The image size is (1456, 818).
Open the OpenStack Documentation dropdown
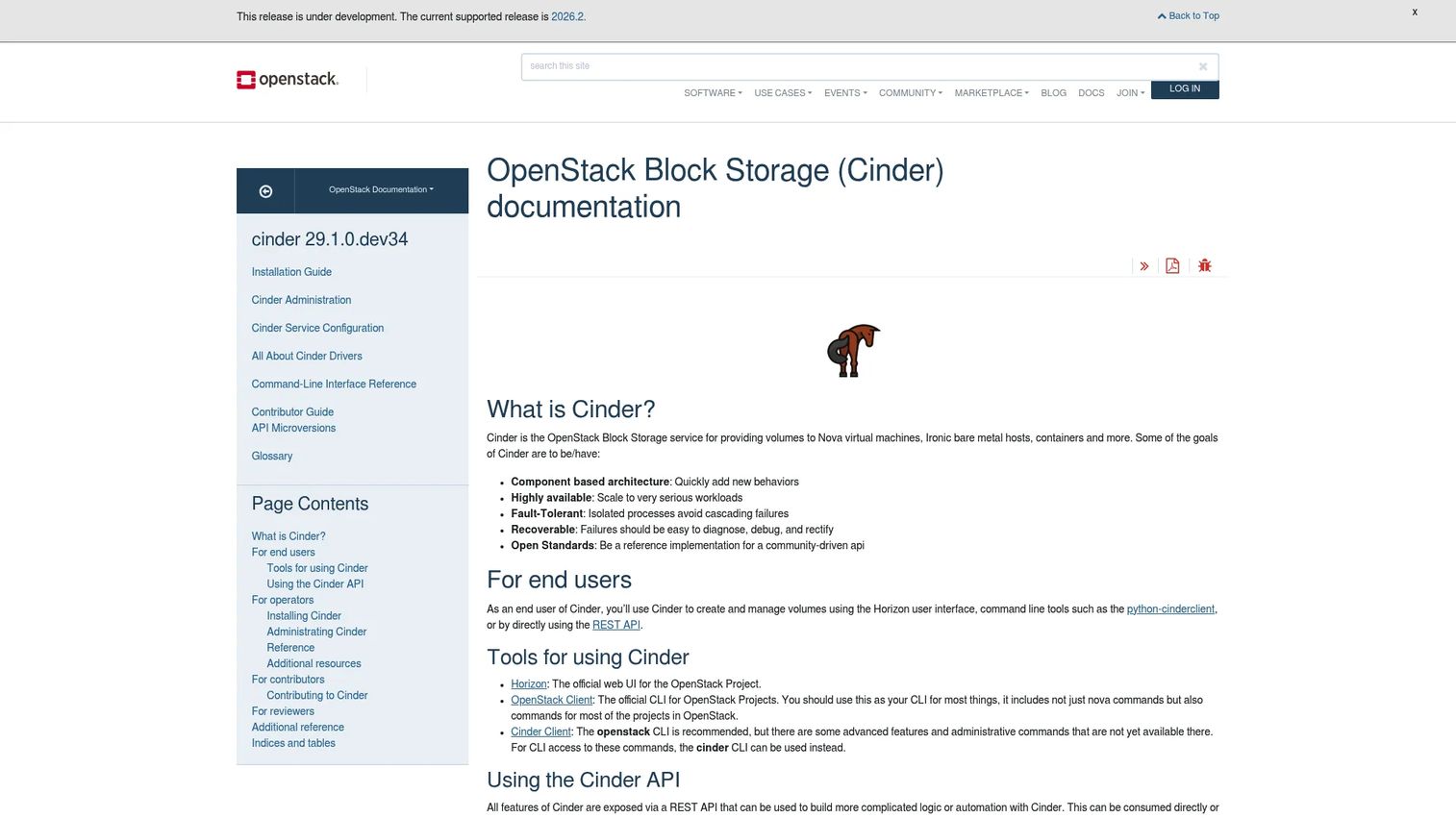tap(381, 190)
